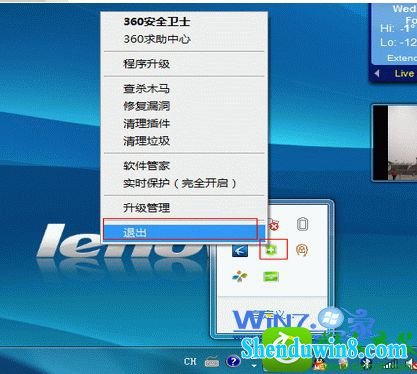417x374 pixels.
Task: Choose 退出 to exit 360
Action: pos(184,232)
